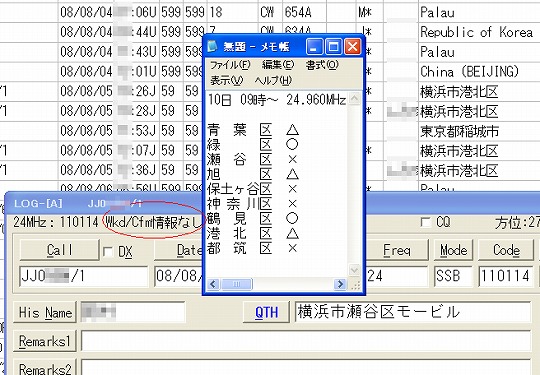This screenshot has height=375, width=540.
Task: Open the 書式(O) menu in Notepad
Action: click(322, 65)
